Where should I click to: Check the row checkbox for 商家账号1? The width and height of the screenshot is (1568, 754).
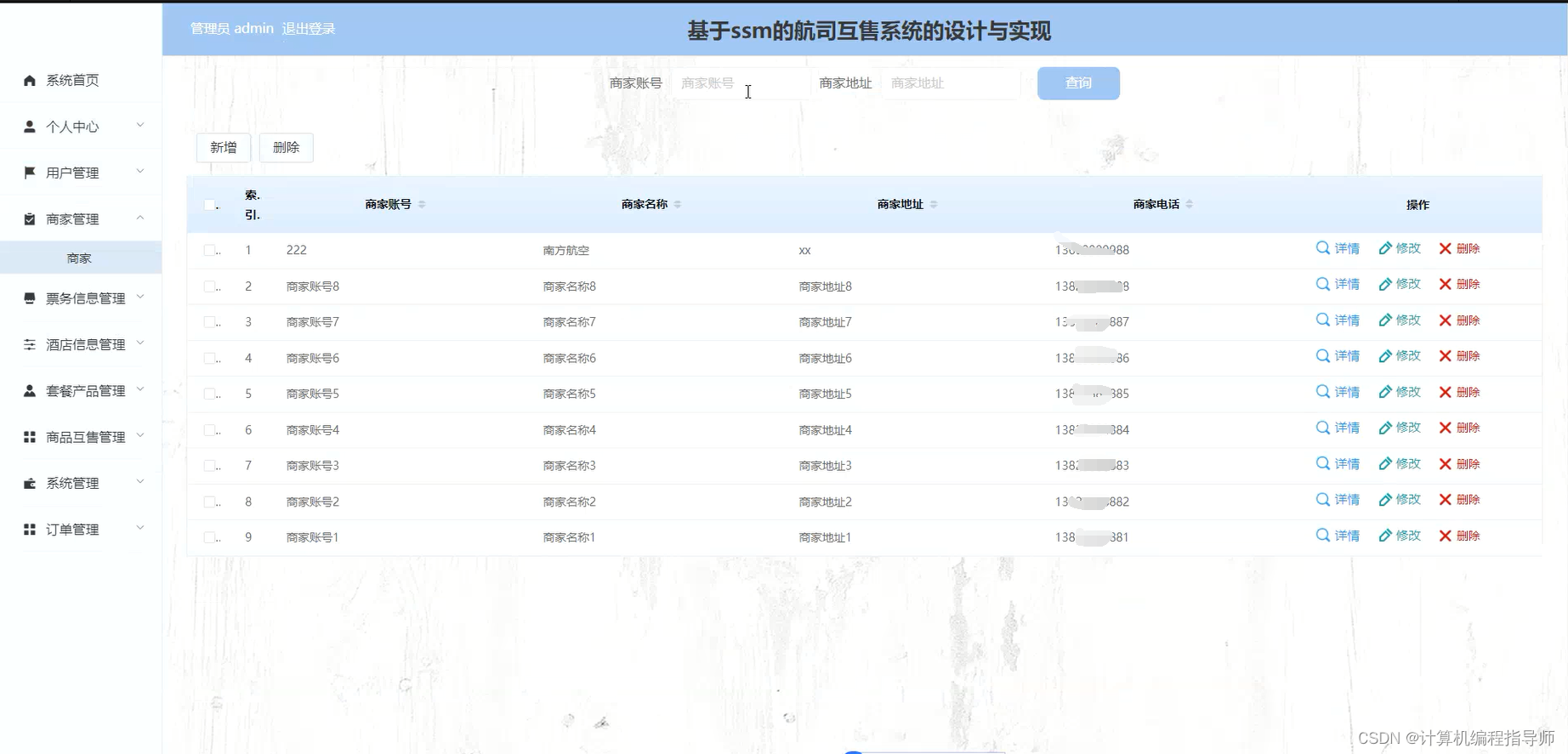[x=210, y=537]
